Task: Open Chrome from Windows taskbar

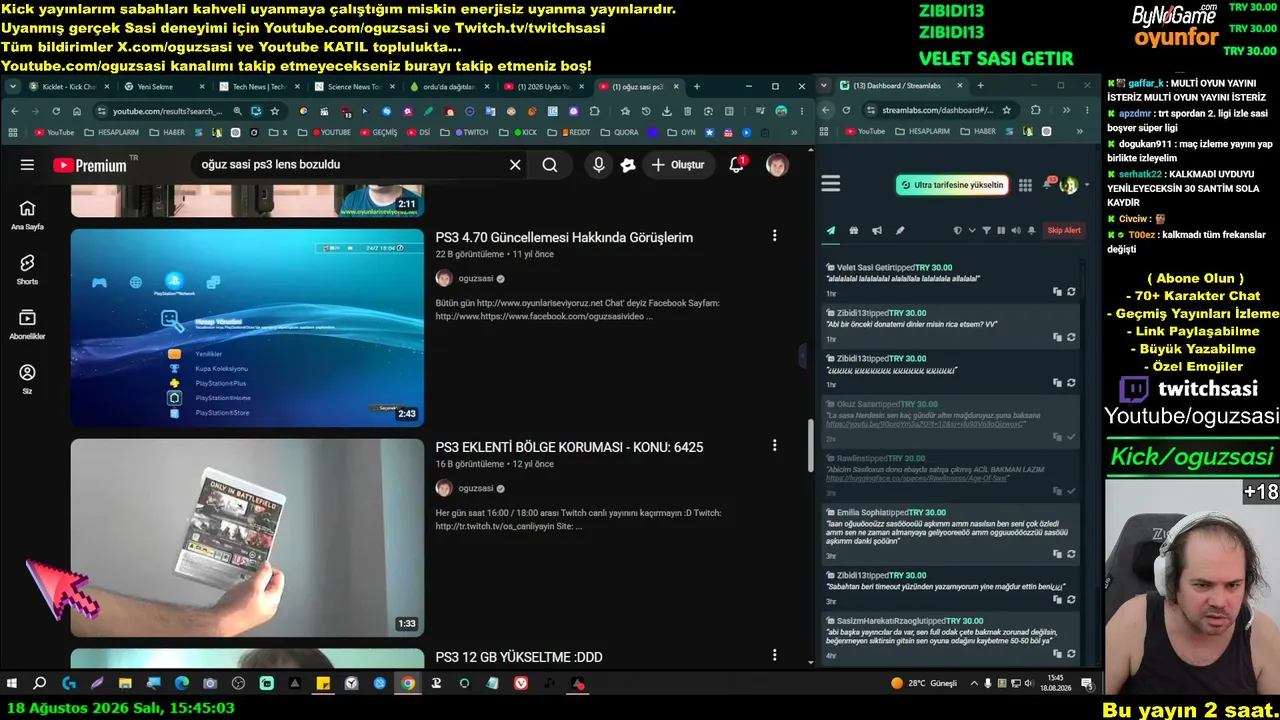Action: point(408,684)
